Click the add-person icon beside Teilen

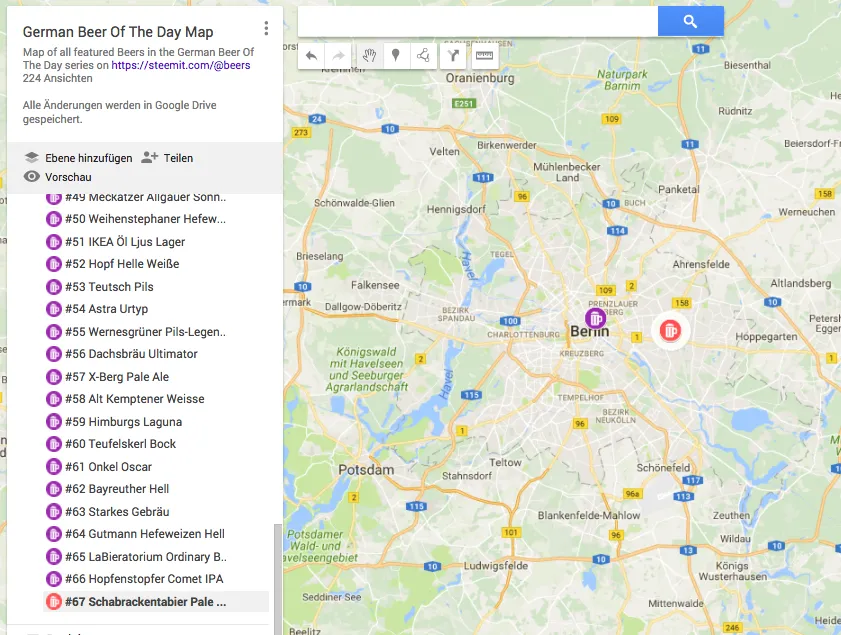click(x=149, y=158)
